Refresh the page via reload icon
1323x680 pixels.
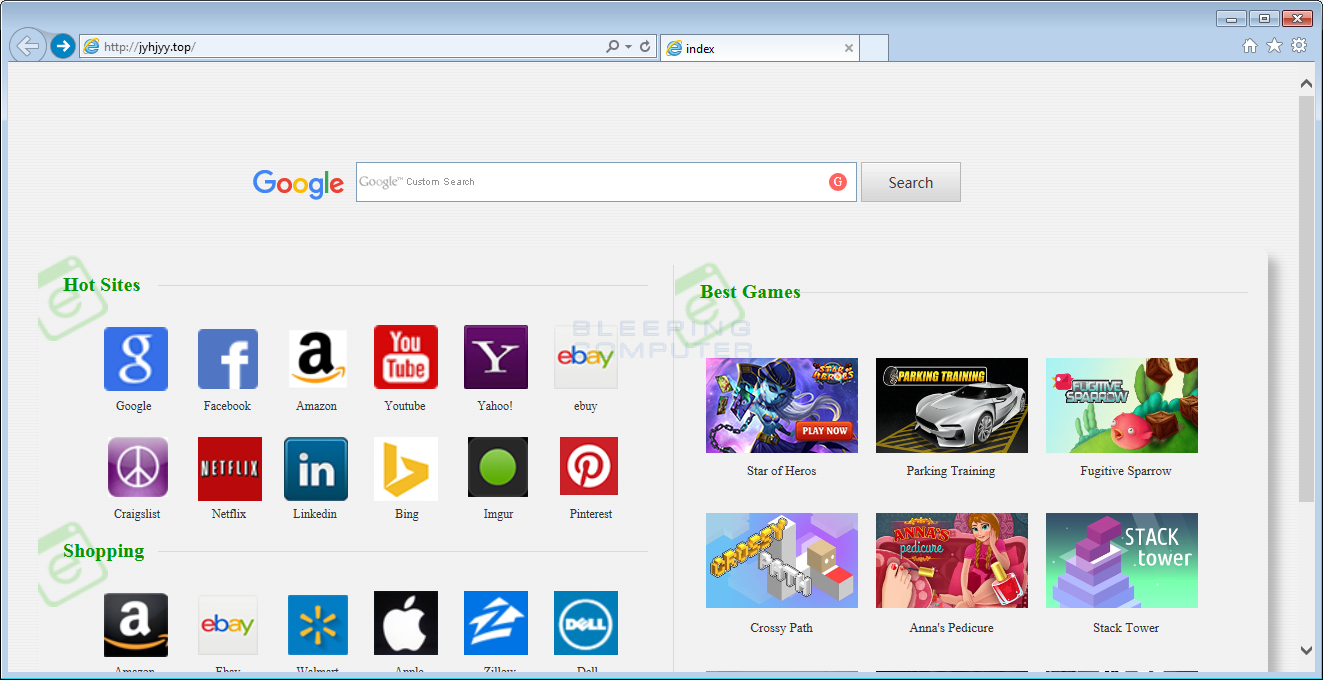(x=645, y=47)
